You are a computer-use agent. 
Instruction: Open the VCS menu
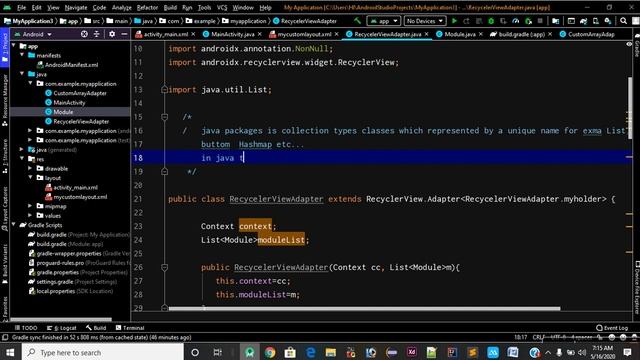pyautogui.click(x=222, y=7)
